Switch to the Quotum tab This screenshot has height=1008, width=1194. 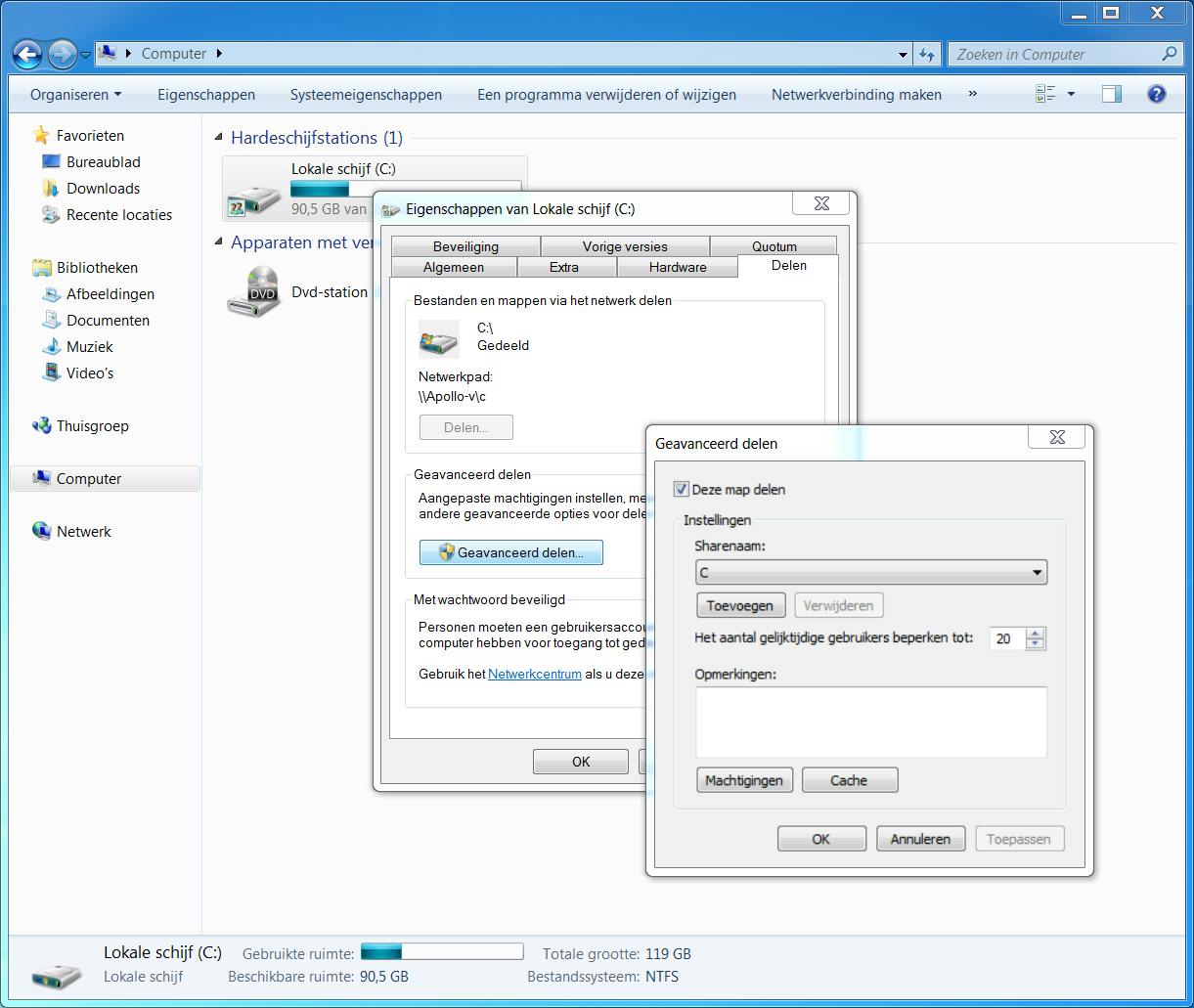click(774, 246)
